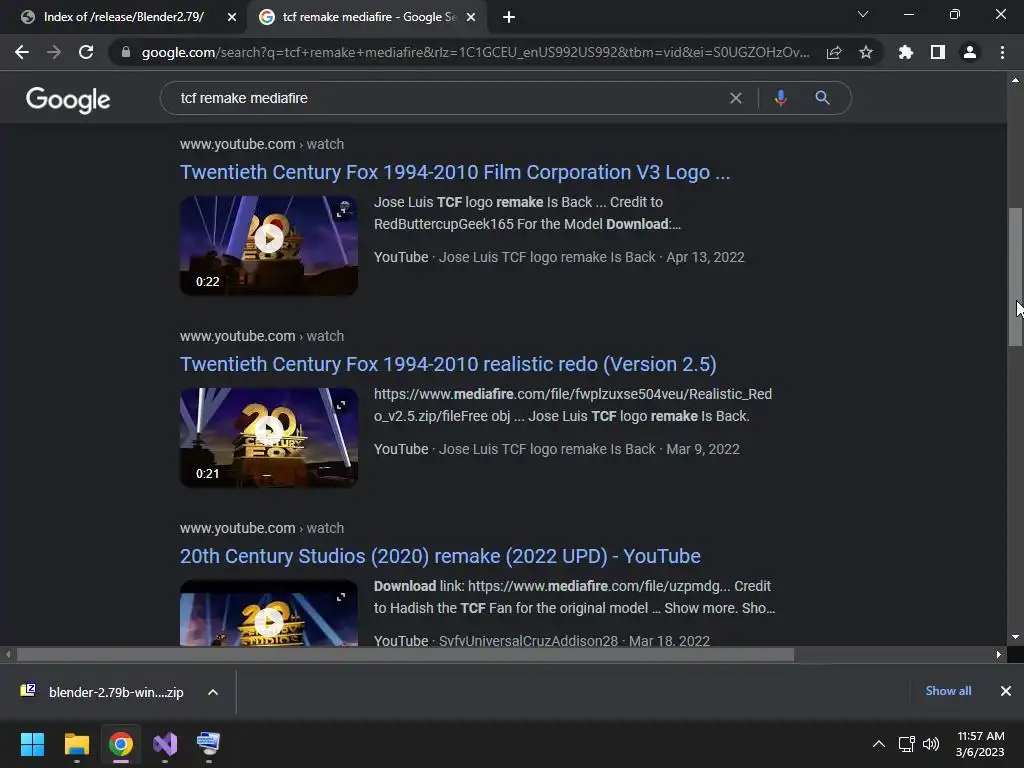This screenshot has width=1024, height=768.
Task: Open 20th Century Studios (2020) remake result
Action: point(440,556)
